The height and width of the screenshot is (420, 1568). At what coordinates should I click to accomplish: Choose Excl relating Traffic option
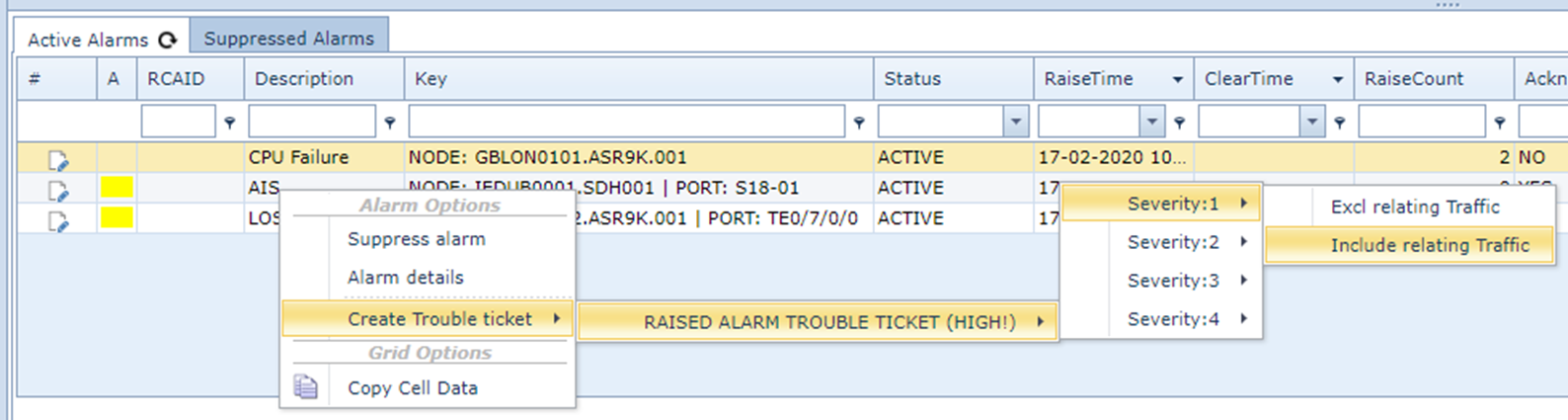pyautogui.click(x=1414, y=207)
